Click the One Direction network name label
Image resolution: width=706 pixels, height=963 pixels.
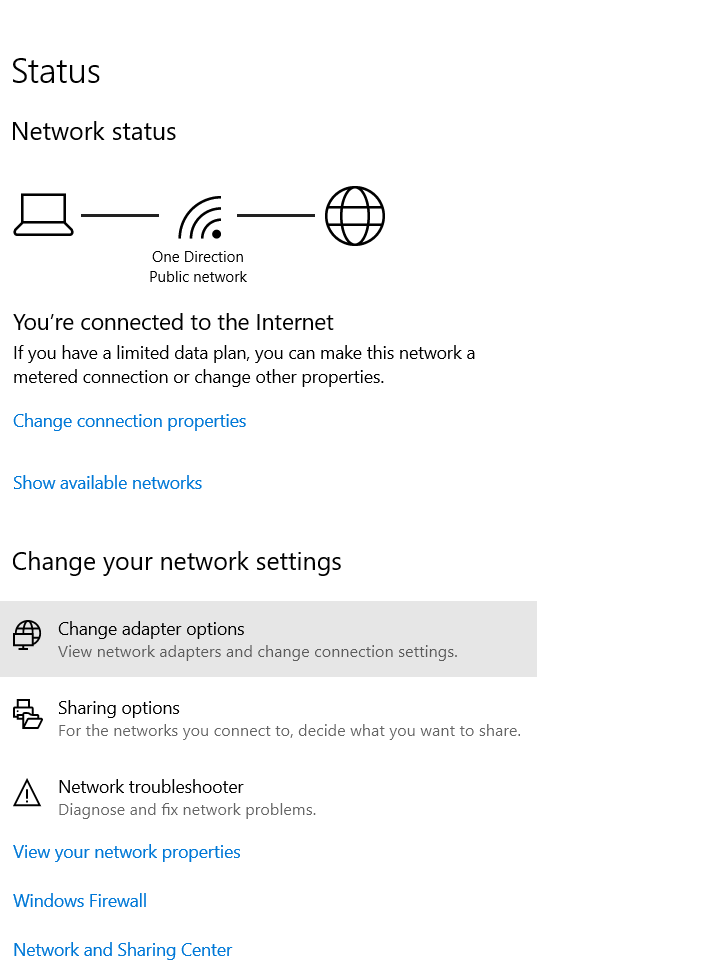[x=198, y=257]
